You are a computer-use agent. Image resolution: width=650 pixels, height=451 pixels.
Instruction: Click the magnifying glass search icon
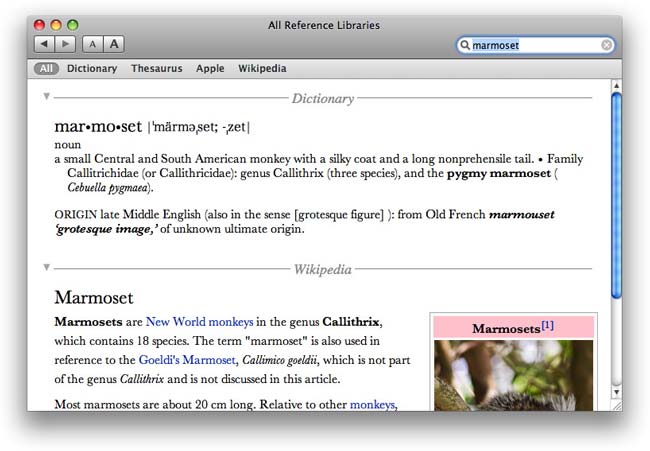[x=466, y=45]
